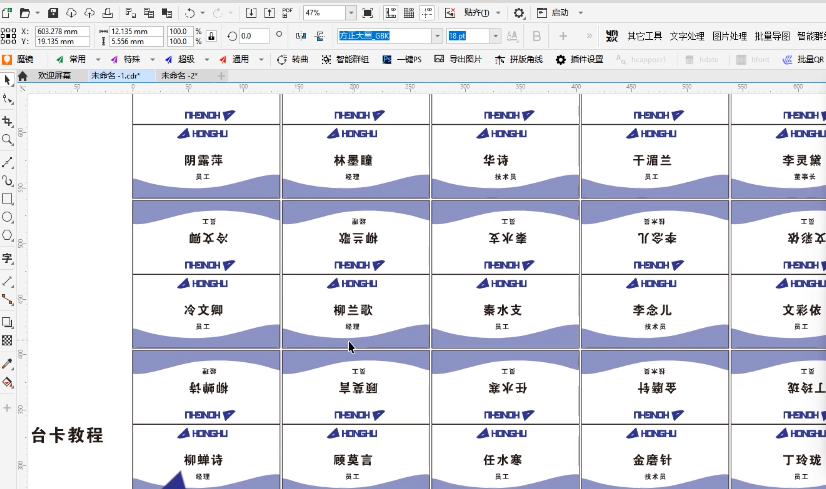Expand the font name list arrow
This screenshot has height=489, width=826.
click(x=436, y=36)
